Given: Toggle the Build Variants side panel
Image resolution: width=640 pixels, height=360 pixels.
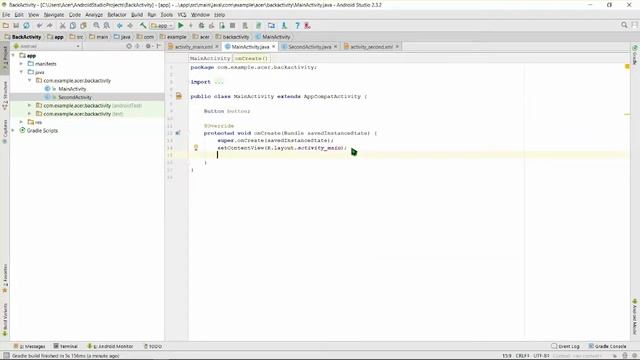Looking at the screenshot, I should click(5, 320).
